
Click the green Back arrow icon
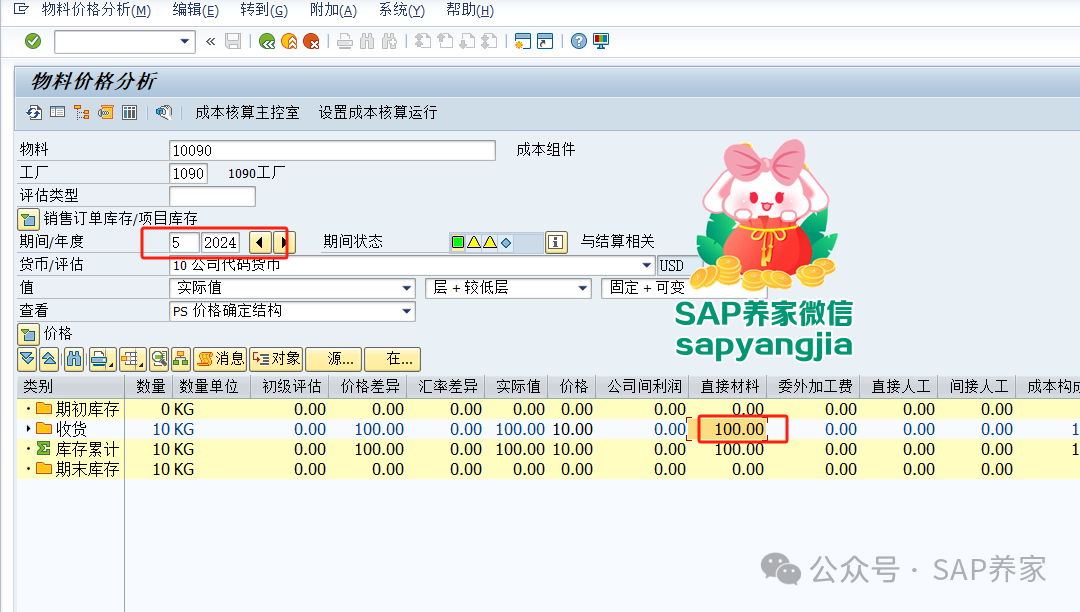267,41
